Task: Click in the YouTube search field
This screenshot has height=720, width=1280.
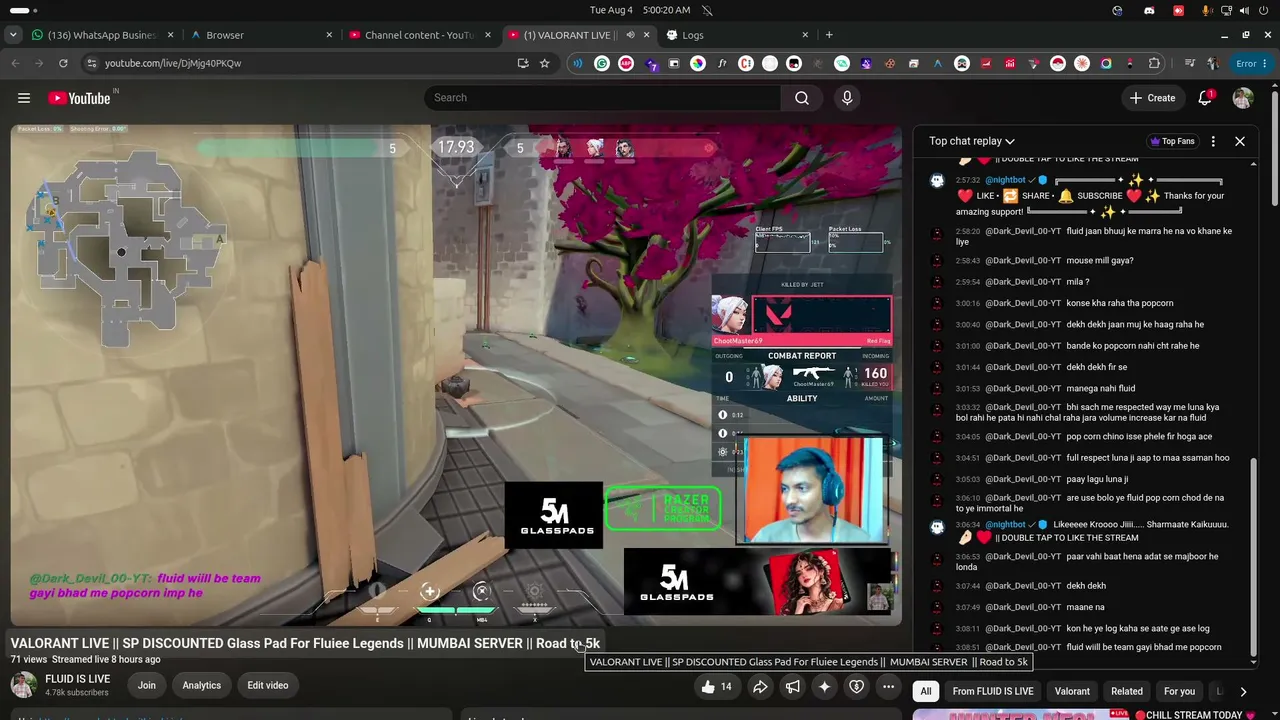Action: 602,98
